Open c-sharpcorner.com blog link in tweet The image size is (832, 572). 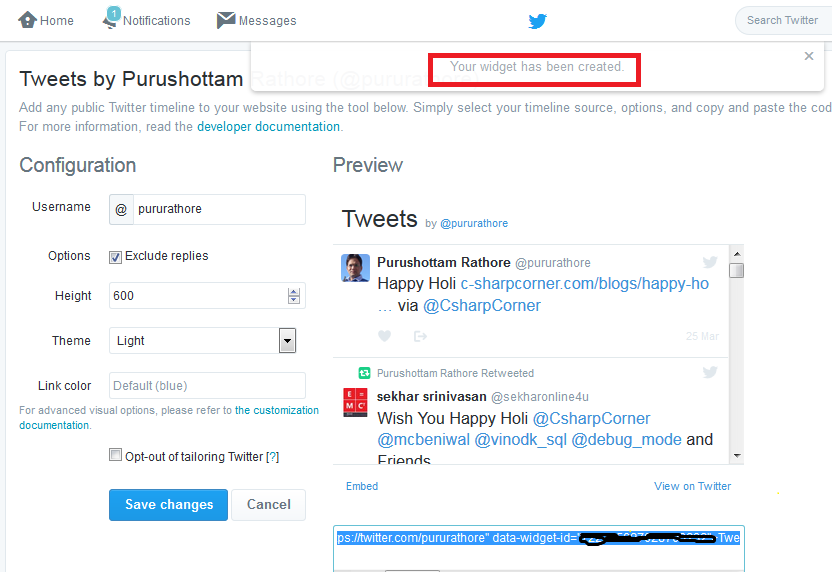coord(585,283)
